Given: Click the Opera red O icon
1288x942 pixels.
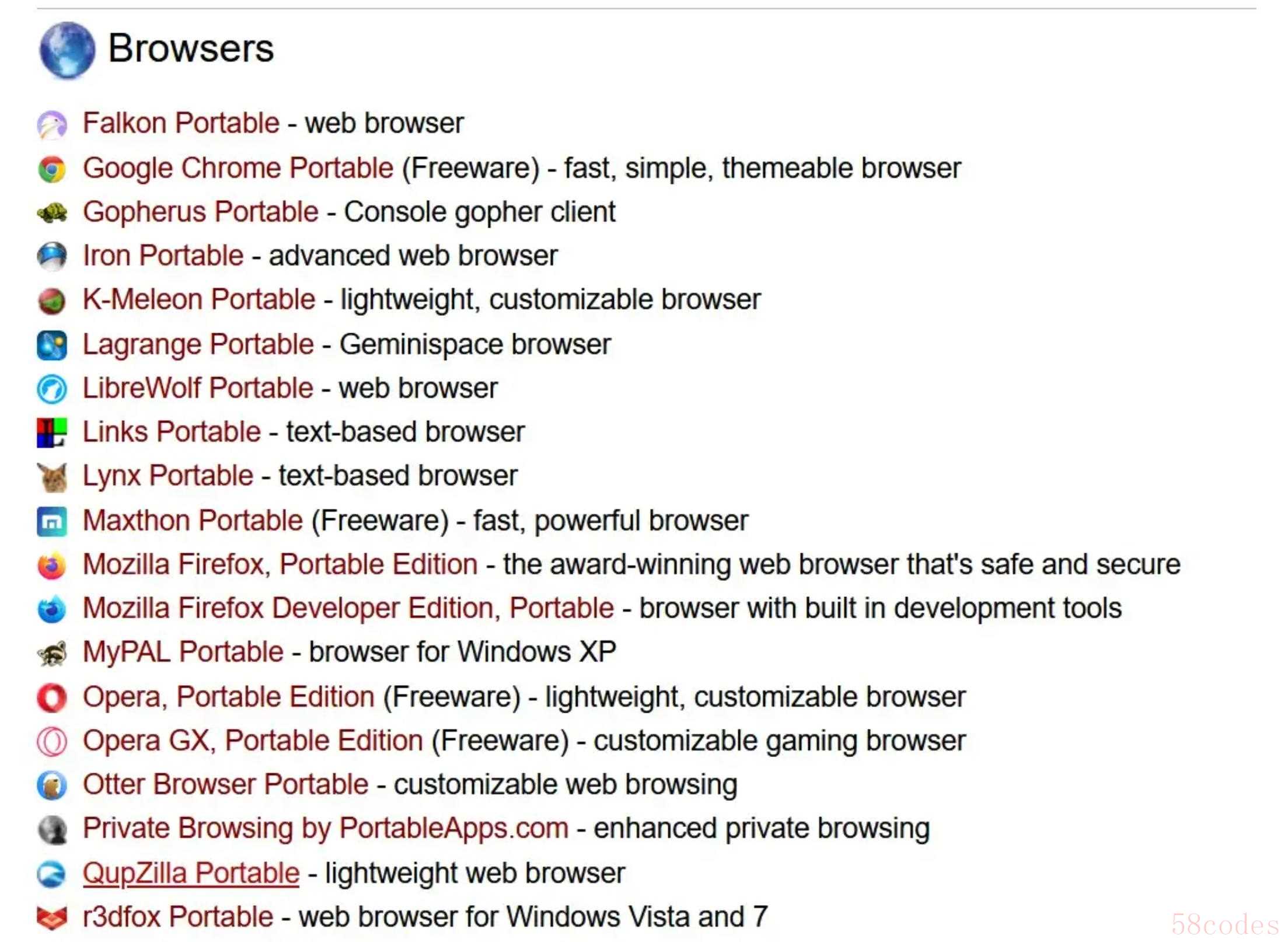Looking at the screenshot, I should (x=52, y=698).
